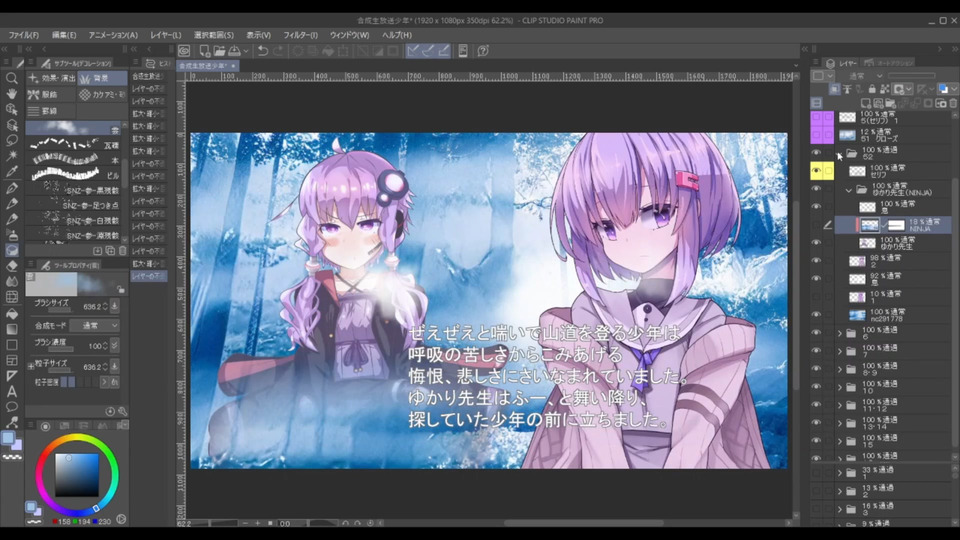Open the フィルター(I) menu
This screenshot has height=540, width=960.
coord(301,35)
